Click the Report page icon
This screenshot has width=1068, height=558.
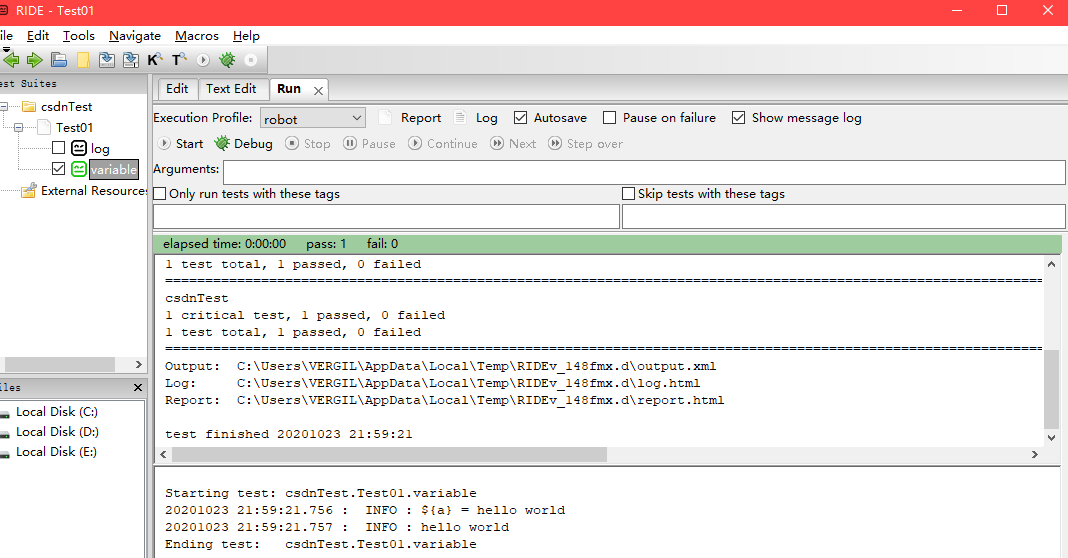pos(385,117)
